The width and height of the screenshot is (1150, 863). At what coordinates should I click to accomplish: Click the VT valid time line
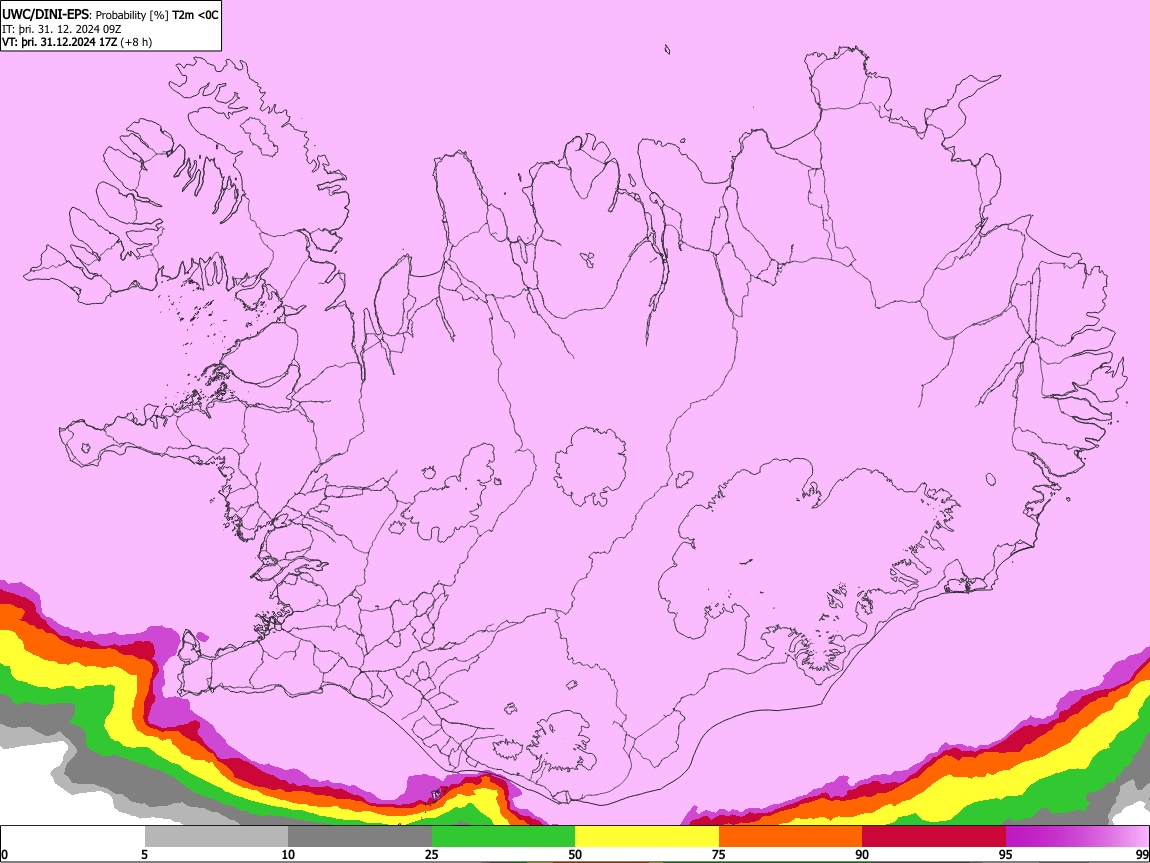point(77,42)
